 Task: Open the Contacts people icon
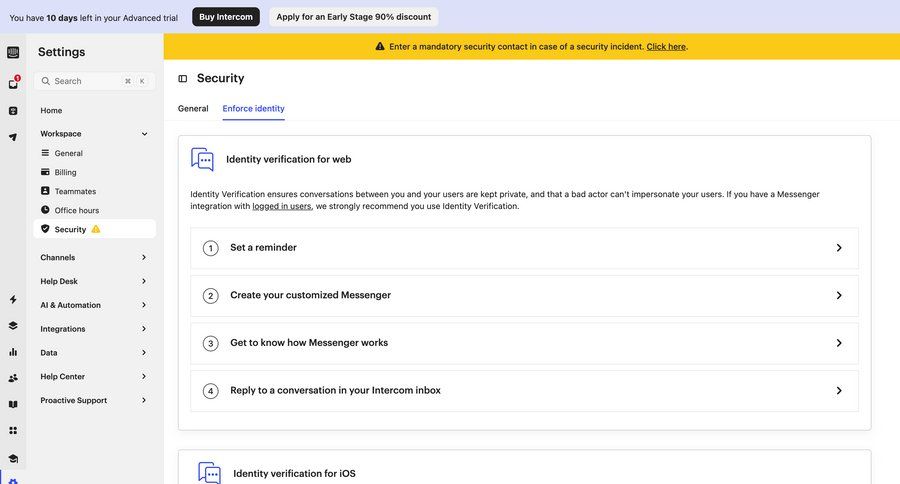click(x=13, y=378)
